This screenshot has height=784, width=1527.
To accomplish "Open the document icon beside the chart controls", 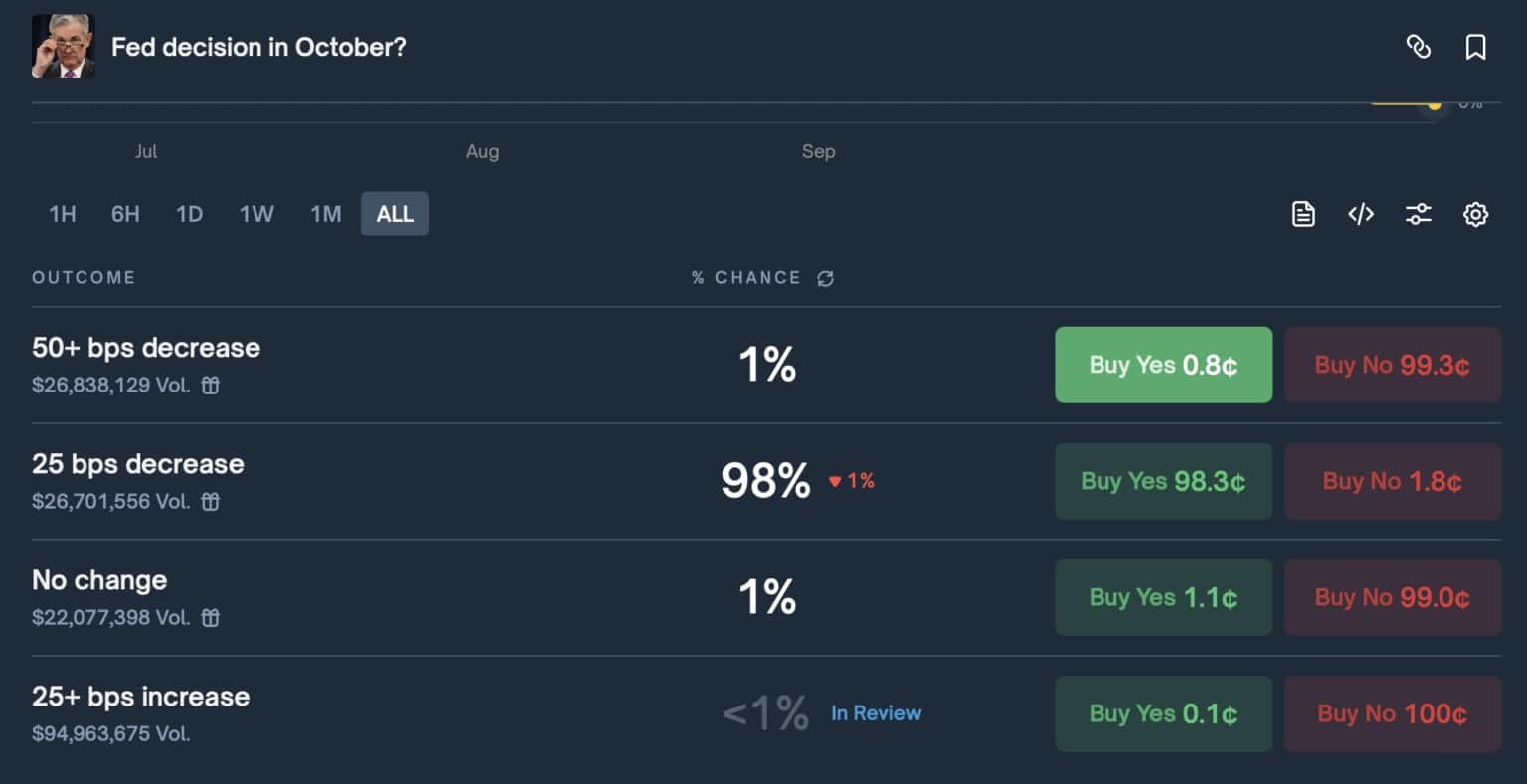I will tap(1303, 214).
